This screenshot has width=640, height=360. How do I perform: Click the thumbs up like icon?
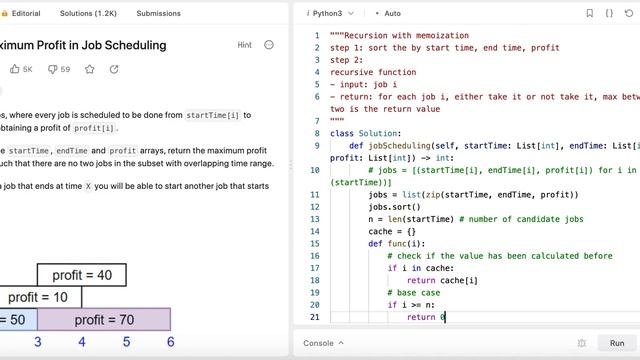tap(15, 69)
